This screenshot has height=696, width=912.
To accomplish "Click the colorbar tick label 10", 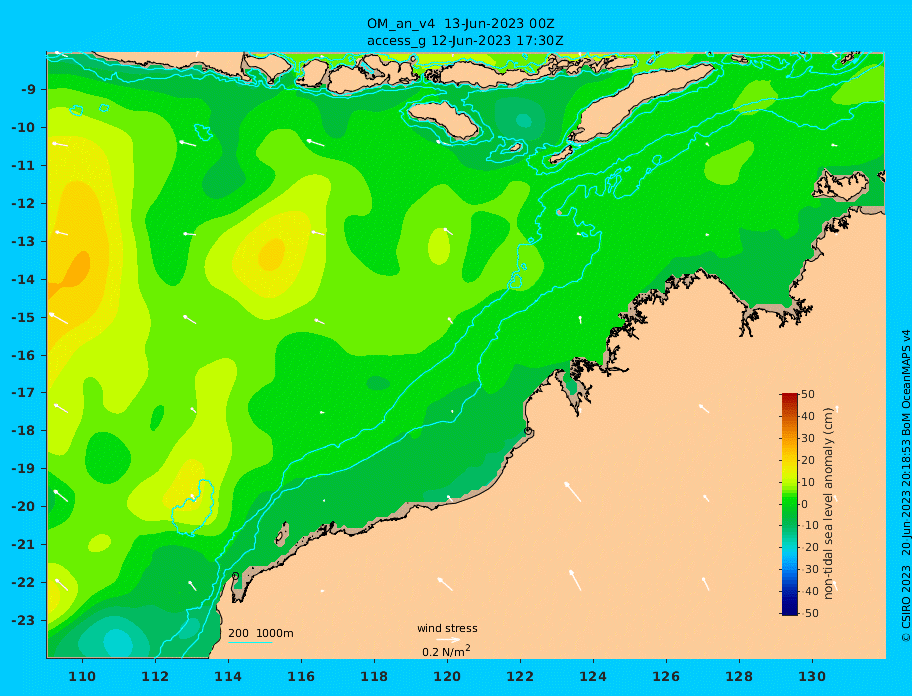I will point(808,483).
